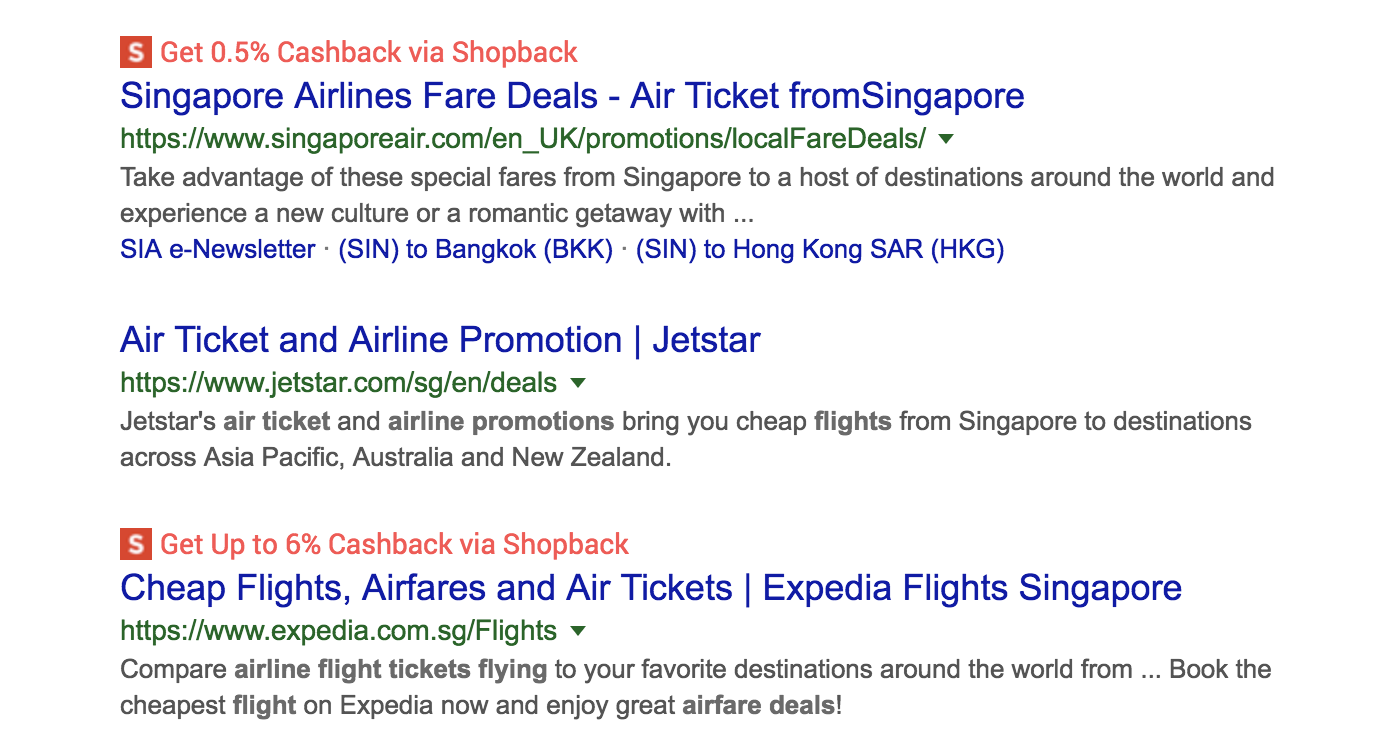Viewport: 1380px width, 748px height.
Task: Click the jetstar.com/sg/en/deals URL
Action: pos(338,382)
